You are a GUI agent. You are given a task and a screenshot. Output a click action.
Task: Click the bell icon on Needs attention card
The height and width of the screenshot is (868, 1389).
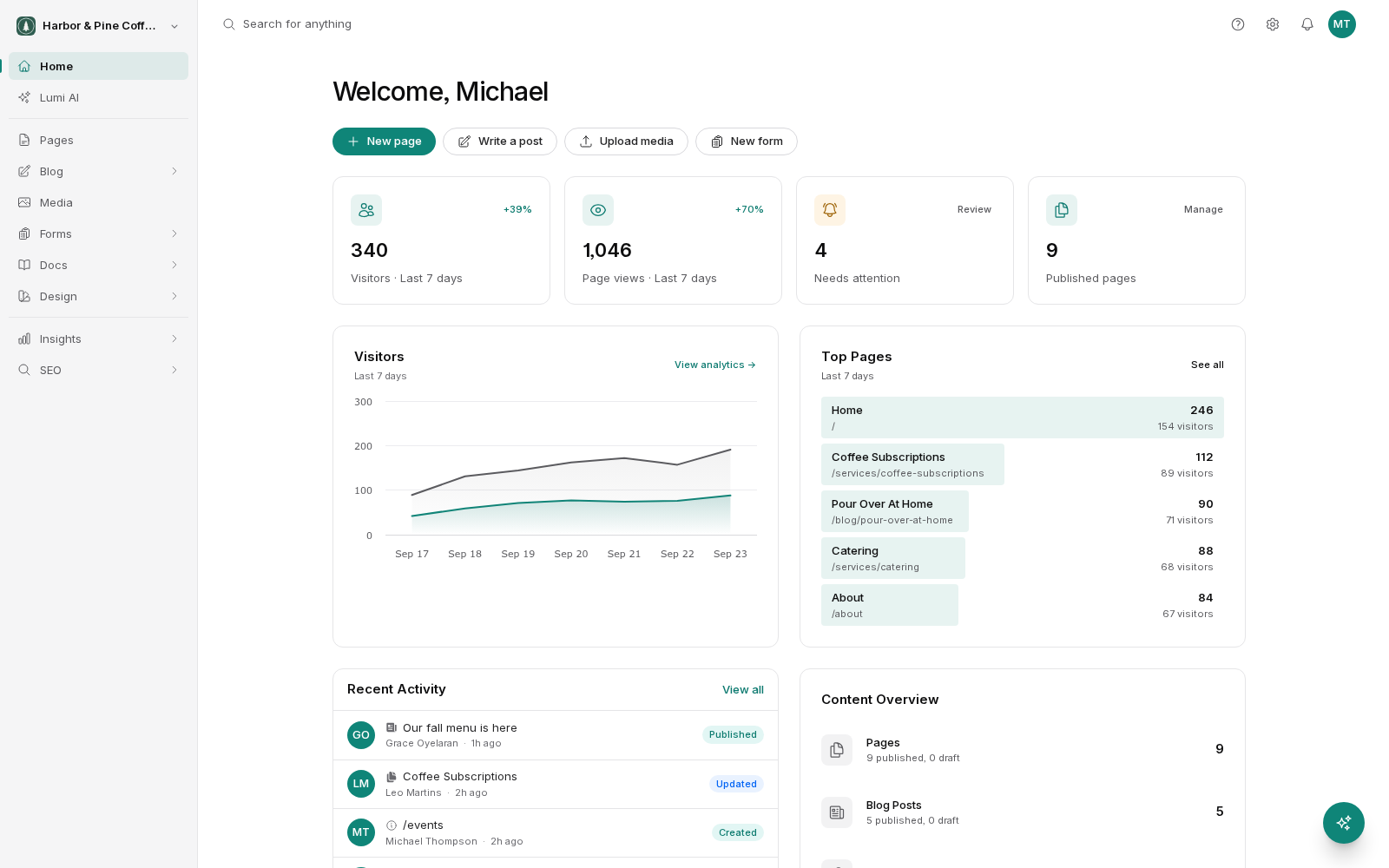(830, 210)
